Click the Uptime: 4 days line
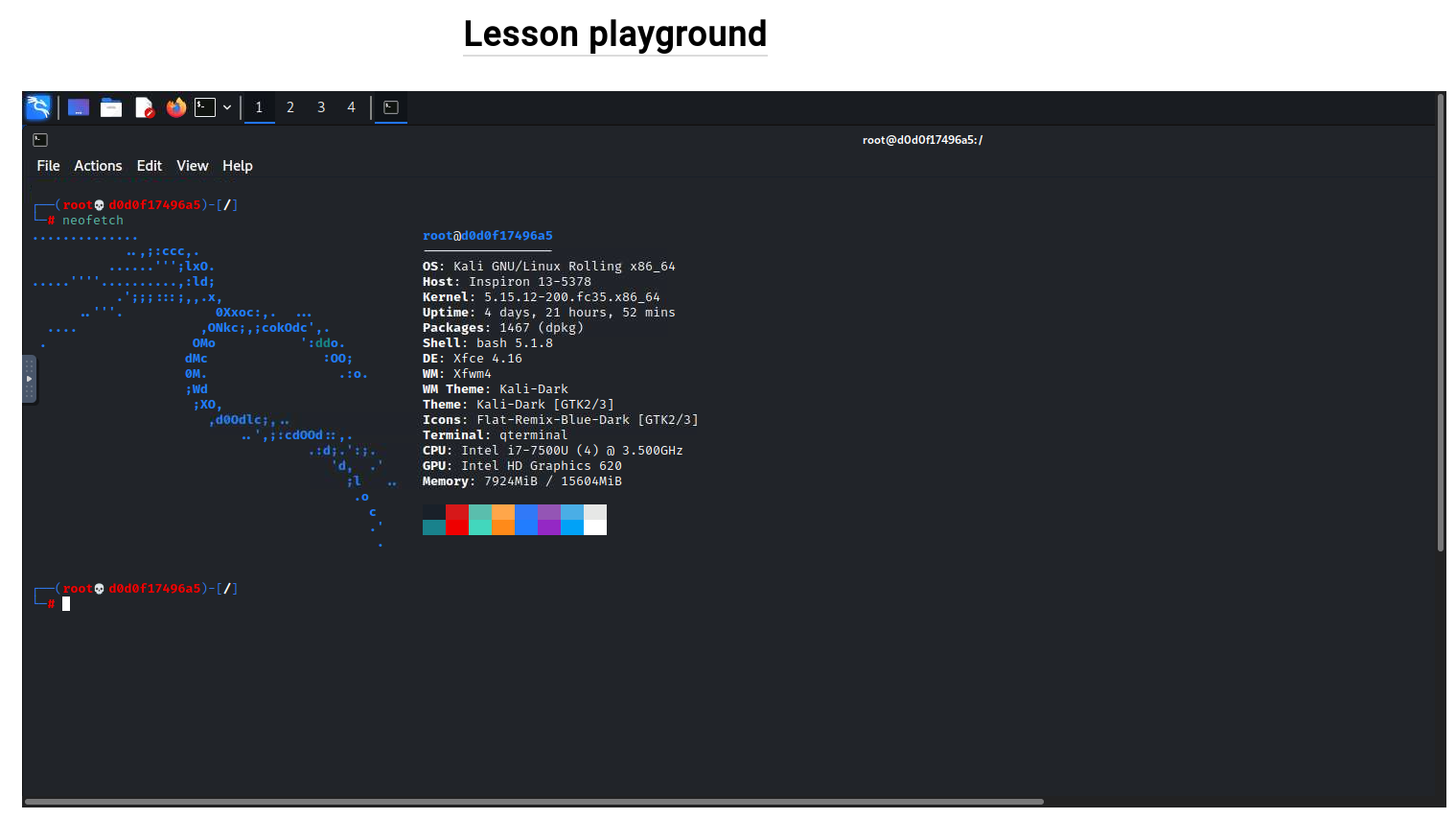The width and height of the screenshot is (1456, 819). click(x=549, y=313)
